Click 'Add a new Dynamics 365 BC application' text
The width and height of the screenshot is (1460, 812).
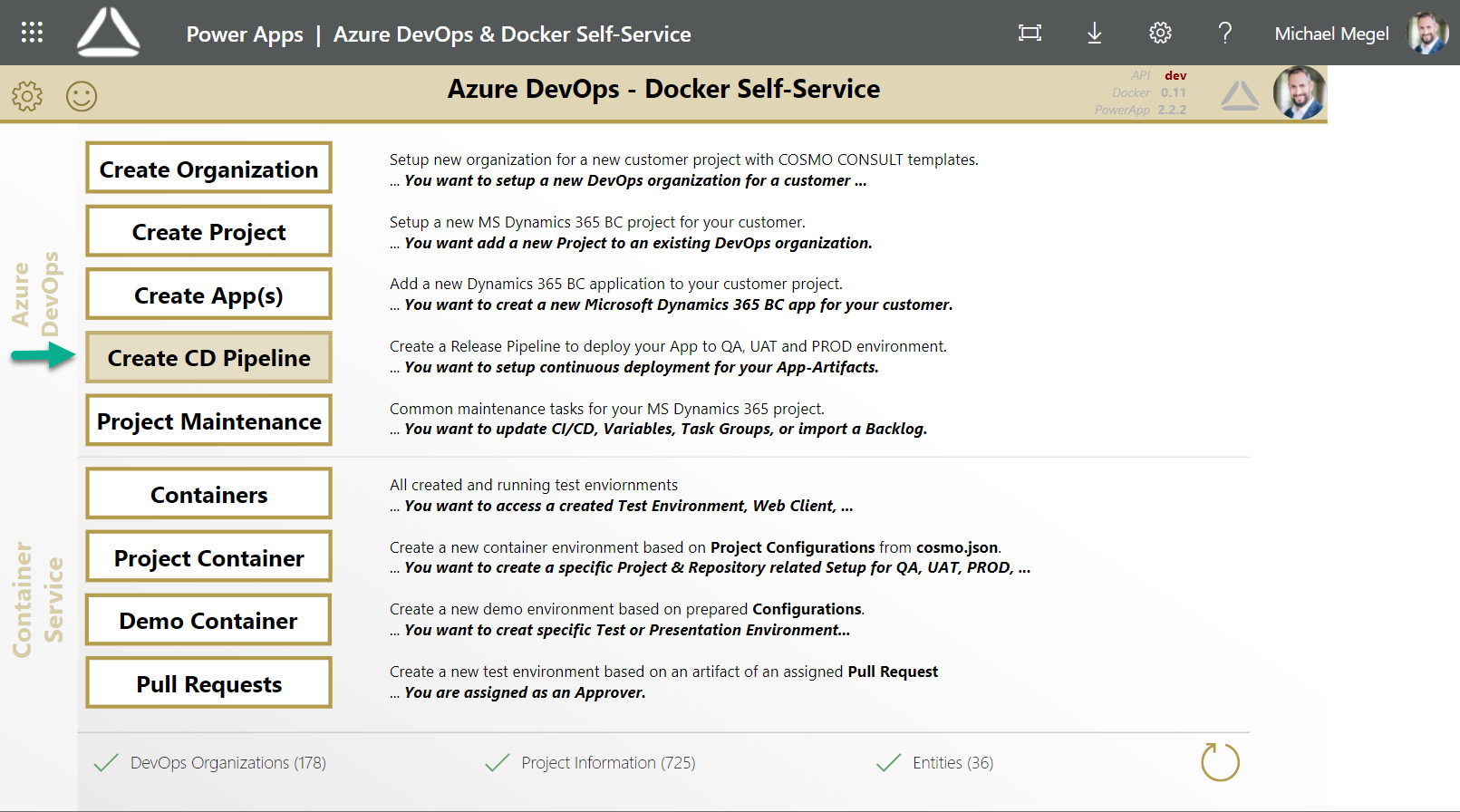[616, 284]
